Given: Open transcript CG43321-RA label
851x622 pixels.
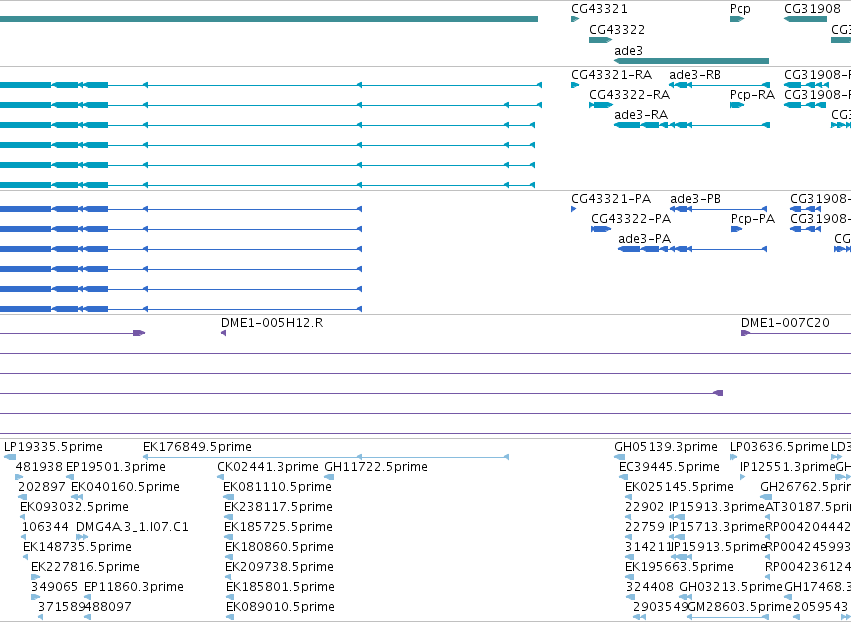Looking at the screenshot, I should 612,75.
